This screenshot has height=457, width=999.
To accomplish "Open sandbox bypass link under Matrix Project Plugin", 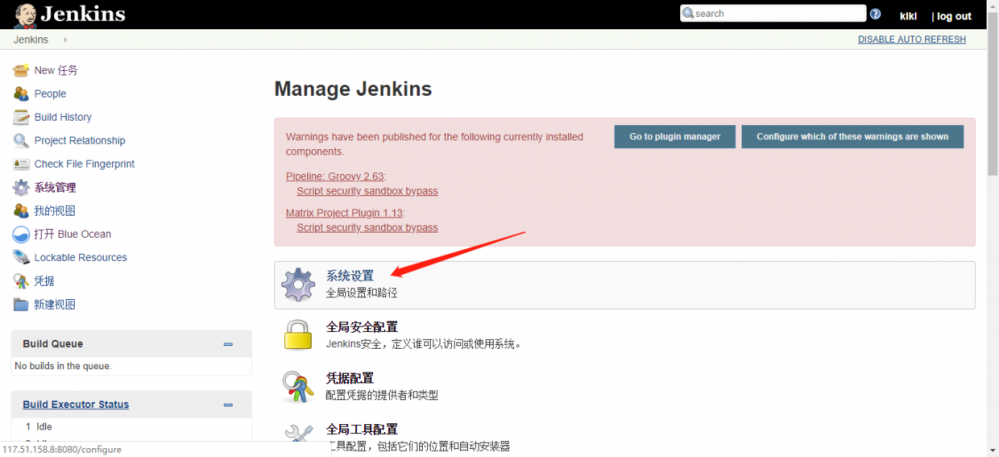I will click(367, 228).
